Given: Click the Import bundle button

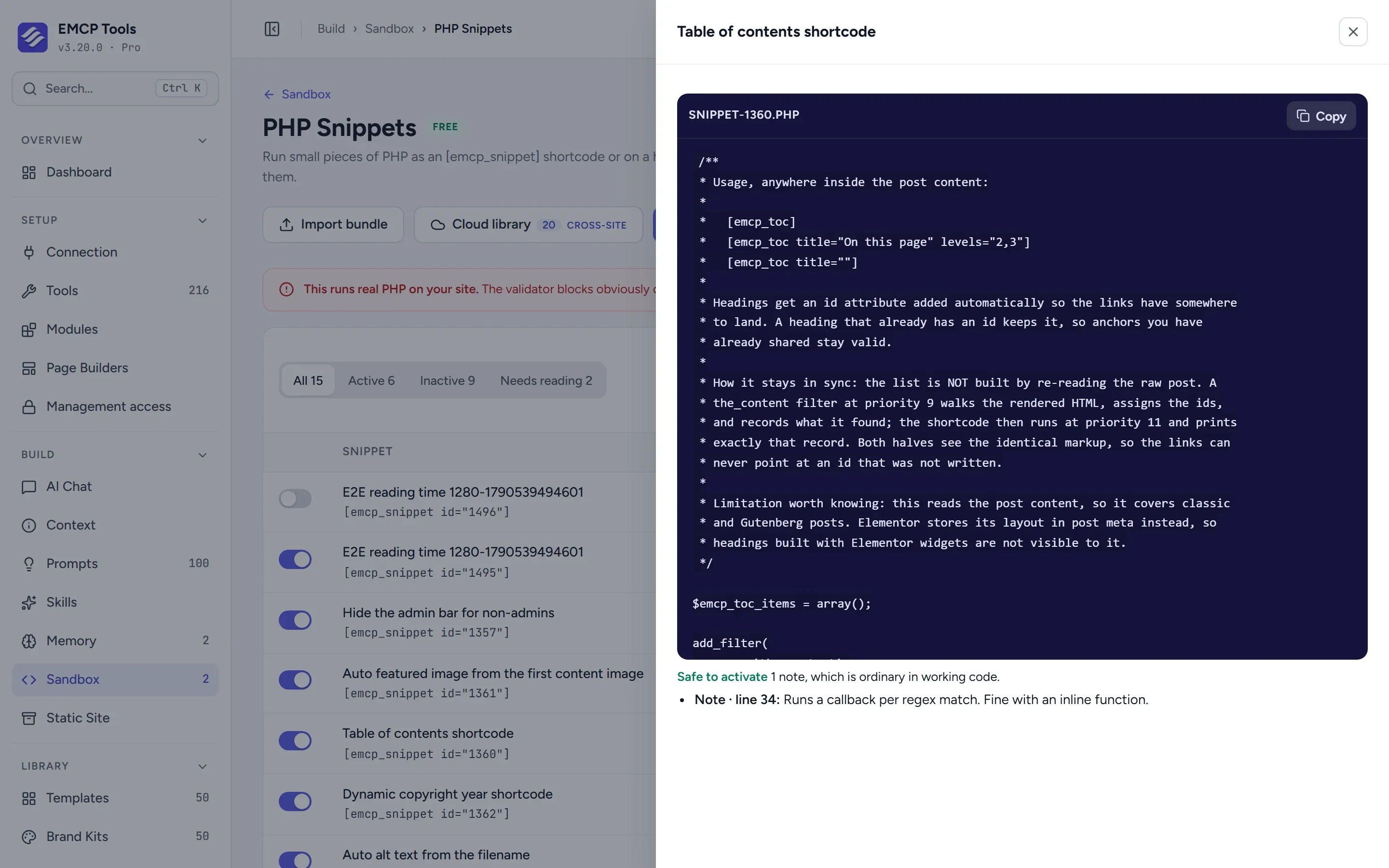Looking at the screenshot, I should tap(333, 224).
